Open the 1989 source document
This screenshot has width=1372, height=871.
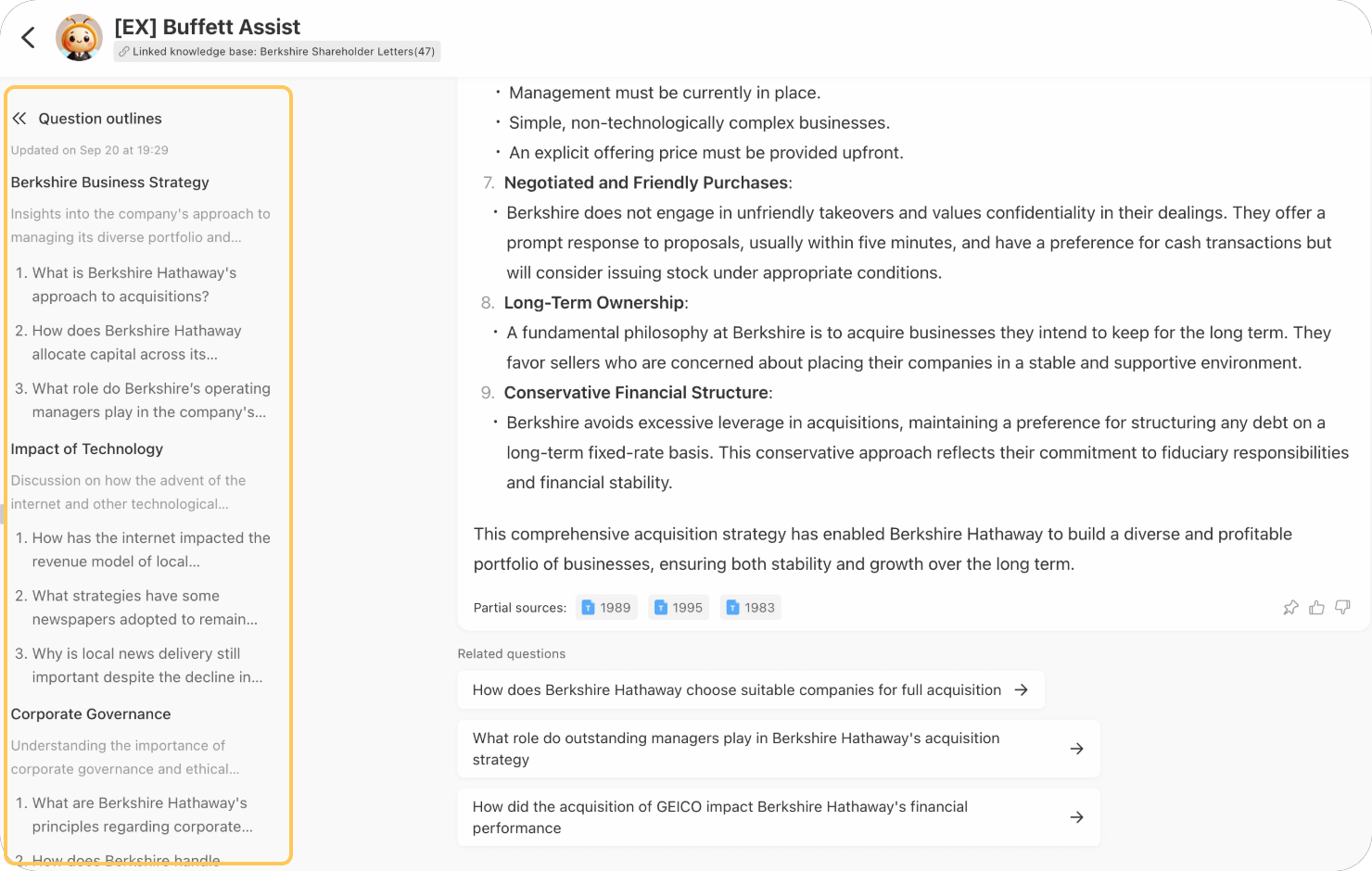[x=606, y=608]
